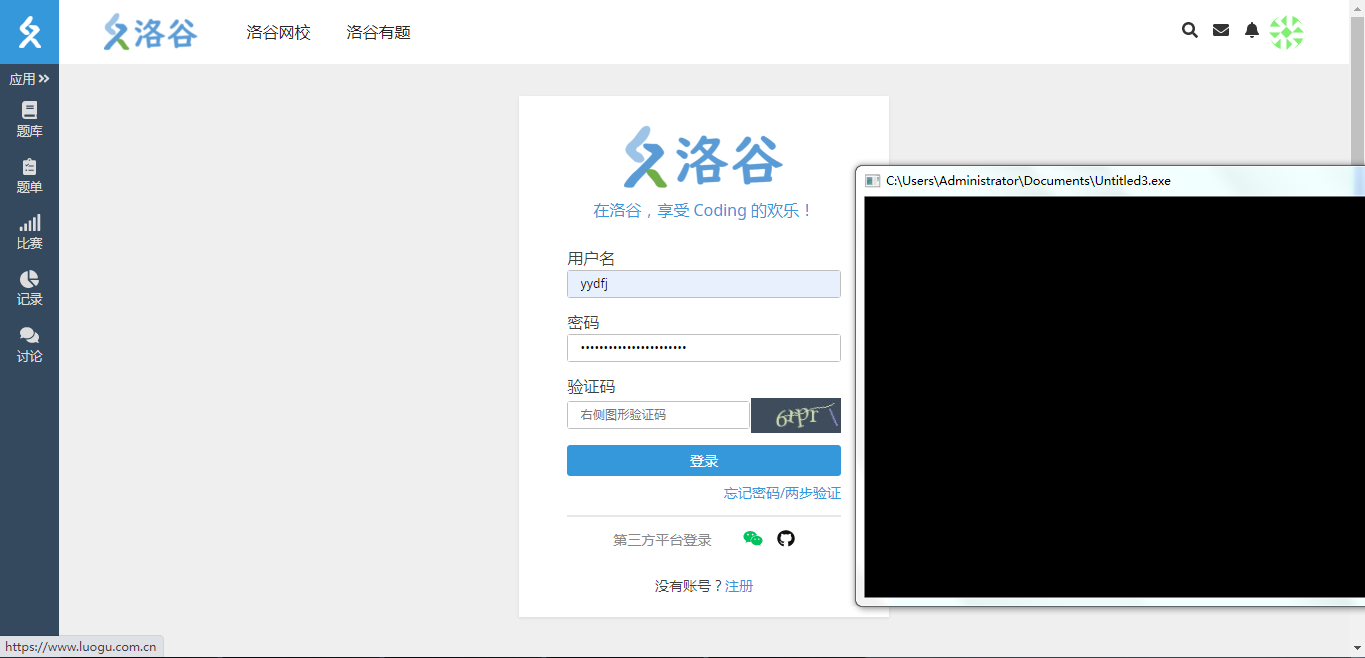Check notifications via the bell icon
The height and width of the screenshot is (658, 1365).
(x=1251, y=30)
